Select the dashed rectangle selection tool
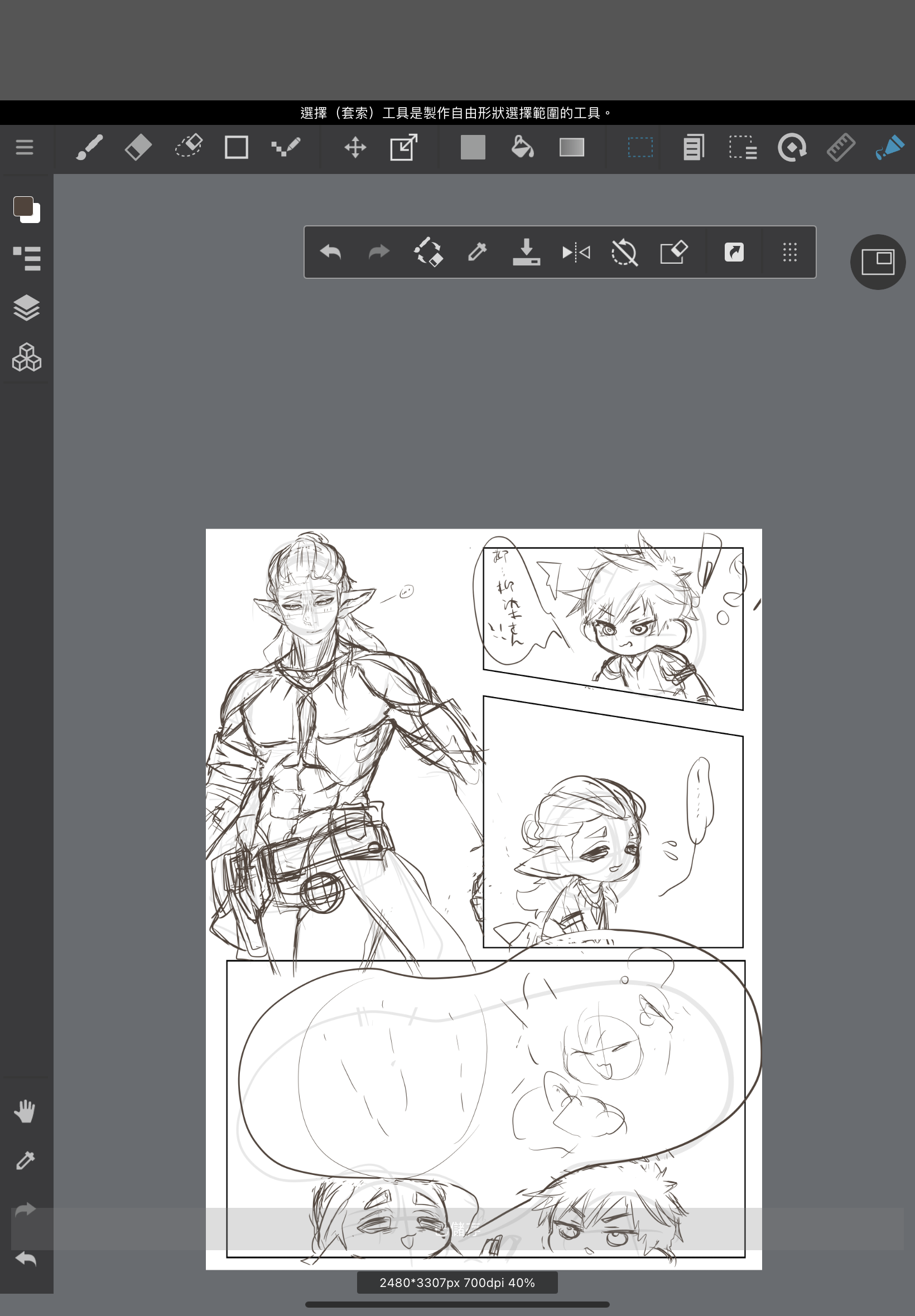This screenshot has width=915, height=1316. coord(641,147)
